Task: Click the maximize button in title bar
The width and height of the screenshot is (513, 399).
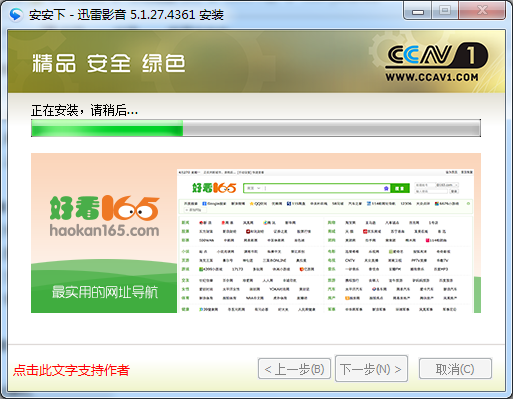Action: point(445,11)
